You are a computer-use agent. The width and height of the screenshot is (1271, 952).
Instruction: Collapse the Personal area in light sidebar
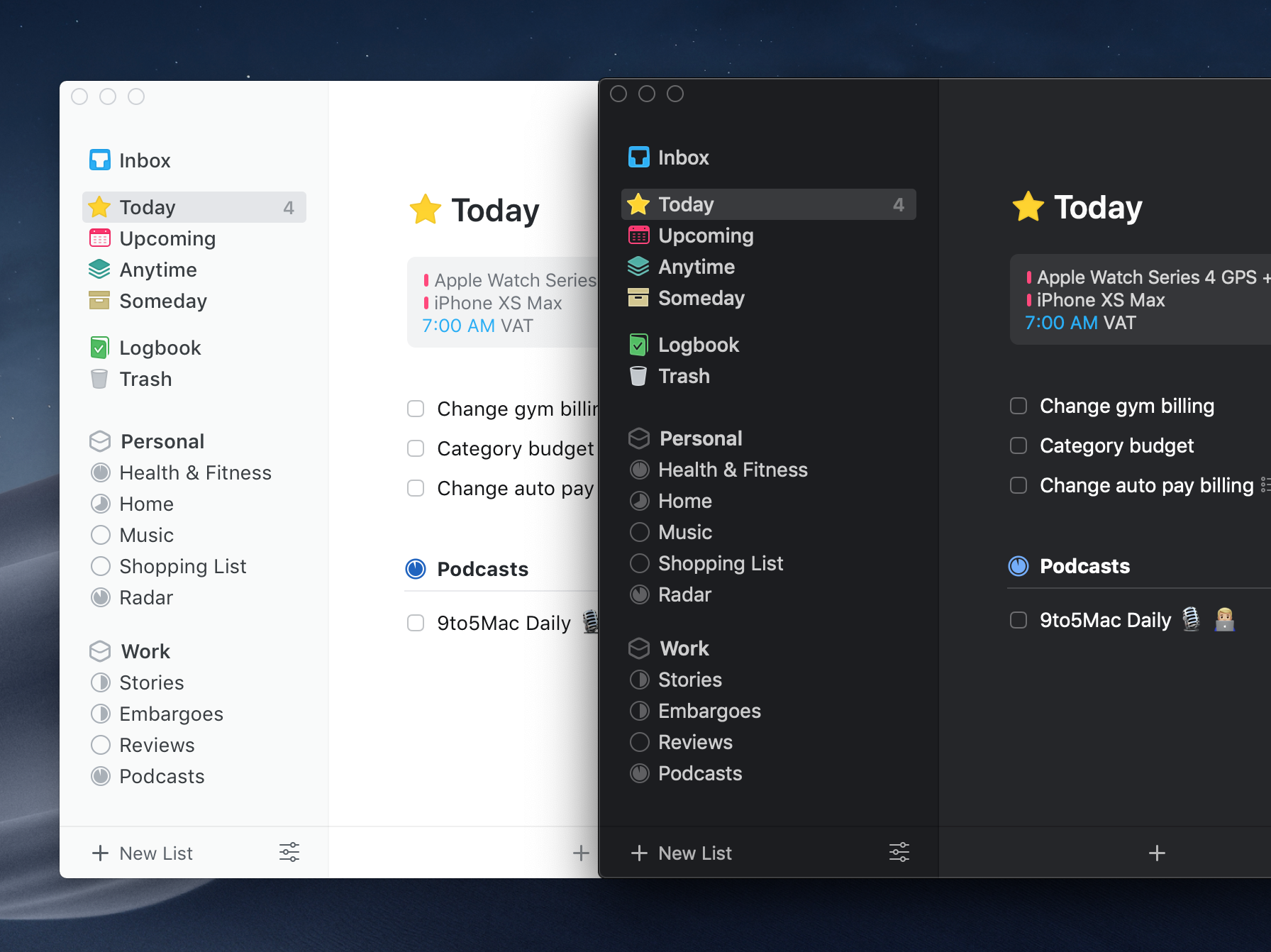(x=162, y=441)
